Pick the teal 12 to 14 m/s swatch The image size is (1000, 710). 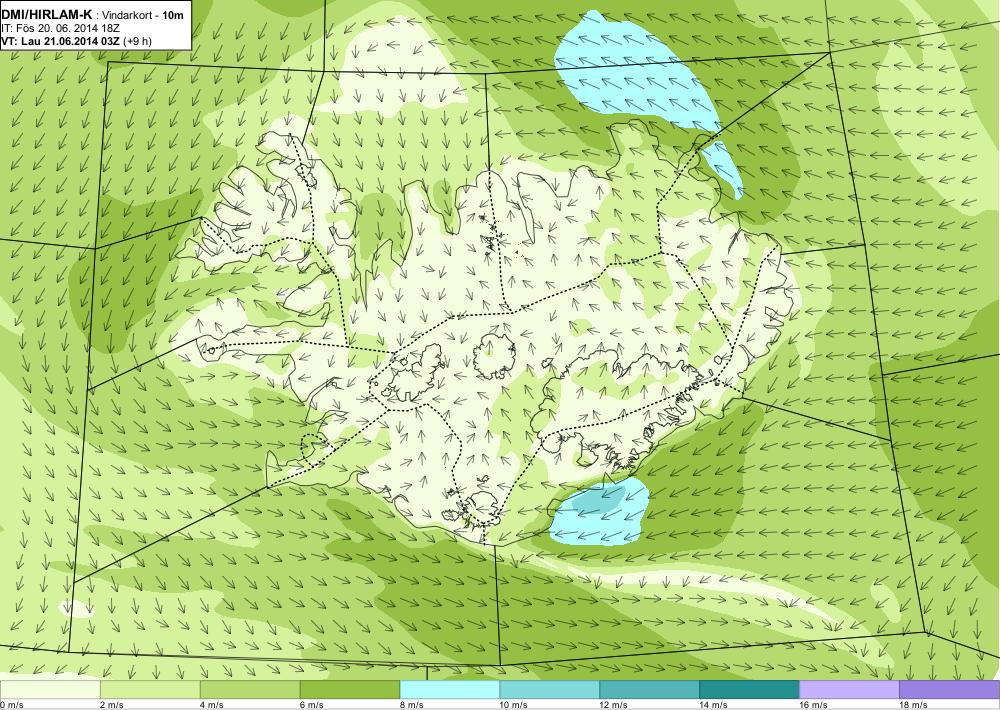(649, 690)
